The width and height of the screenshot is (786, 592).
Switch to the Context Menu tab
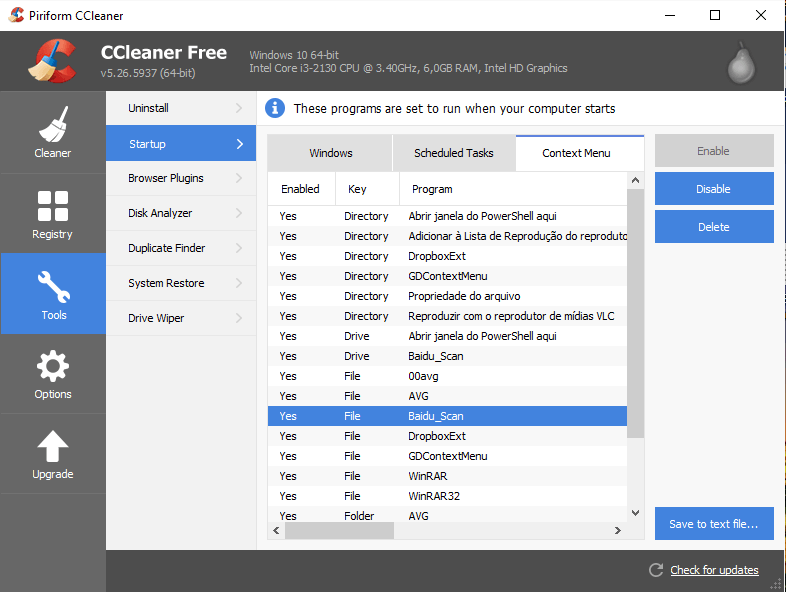coord(579,153)
